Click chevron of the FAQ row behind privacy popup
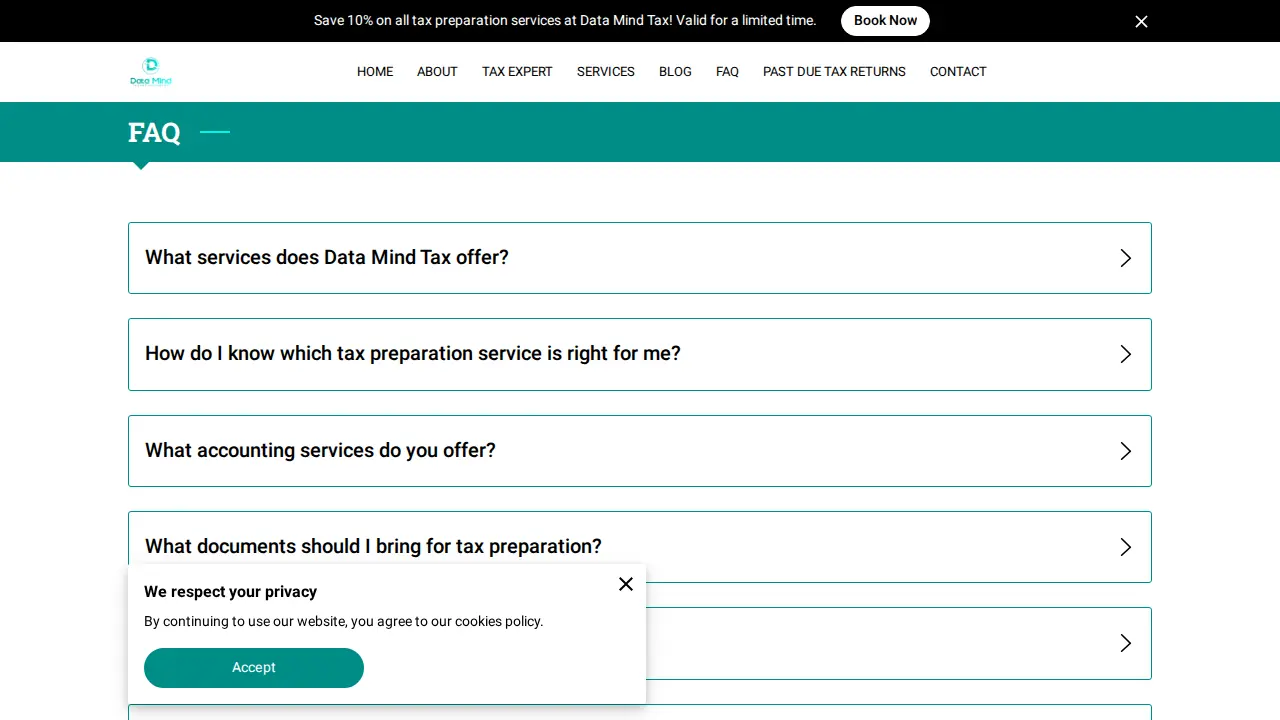 click(1126, 643)
